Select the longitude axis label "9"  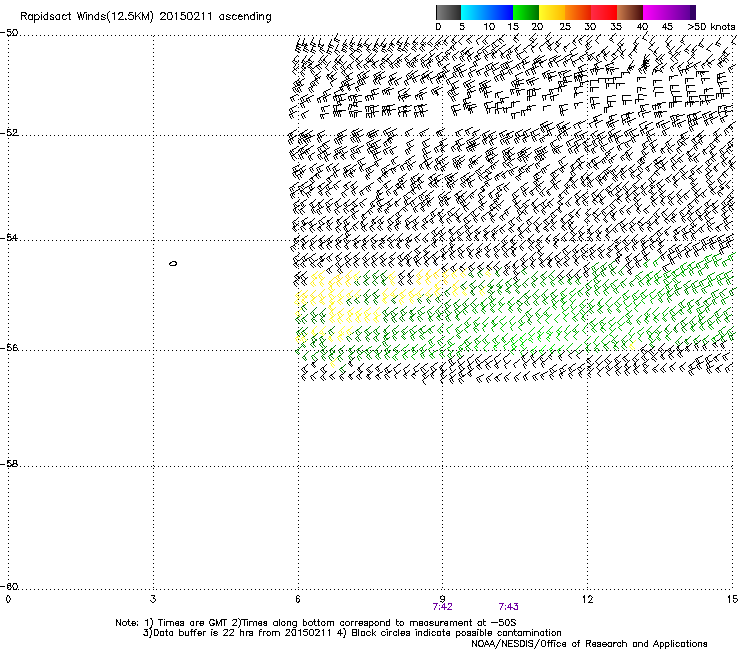click(x=442, y=599)
